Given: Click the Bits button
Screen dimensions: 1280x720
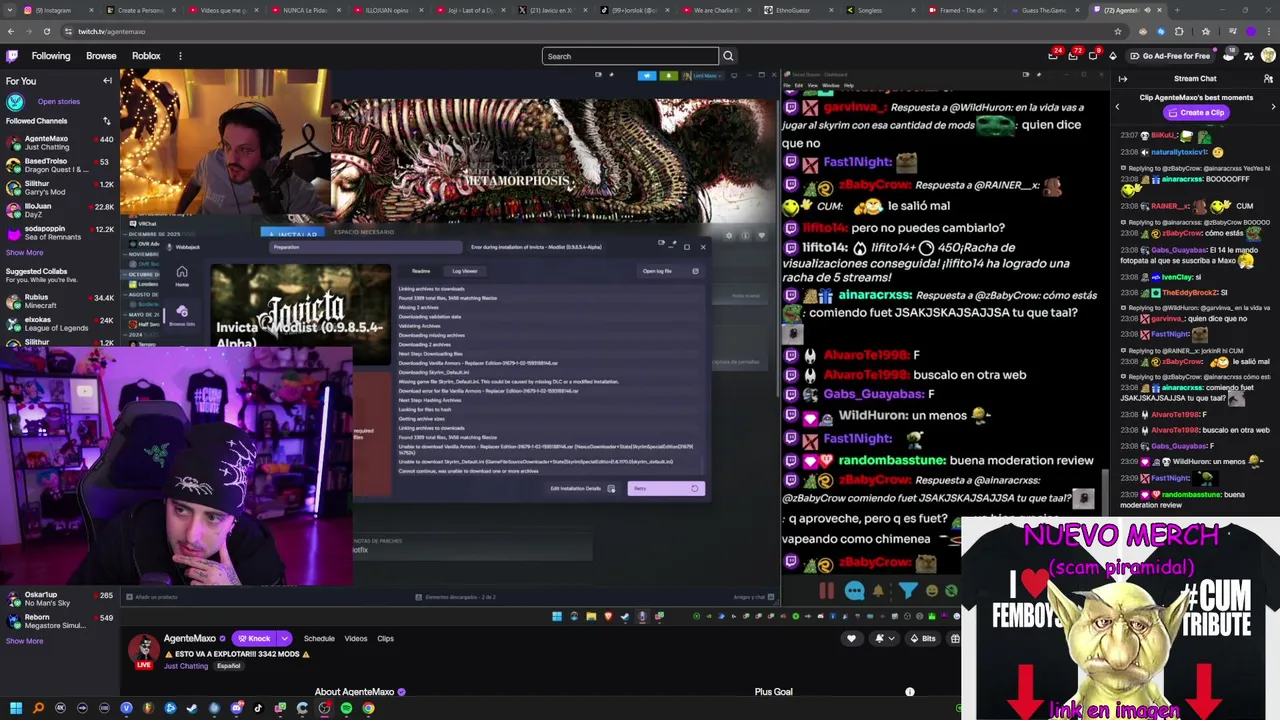Looking at the screenshot, I should (x=922, y=638).
